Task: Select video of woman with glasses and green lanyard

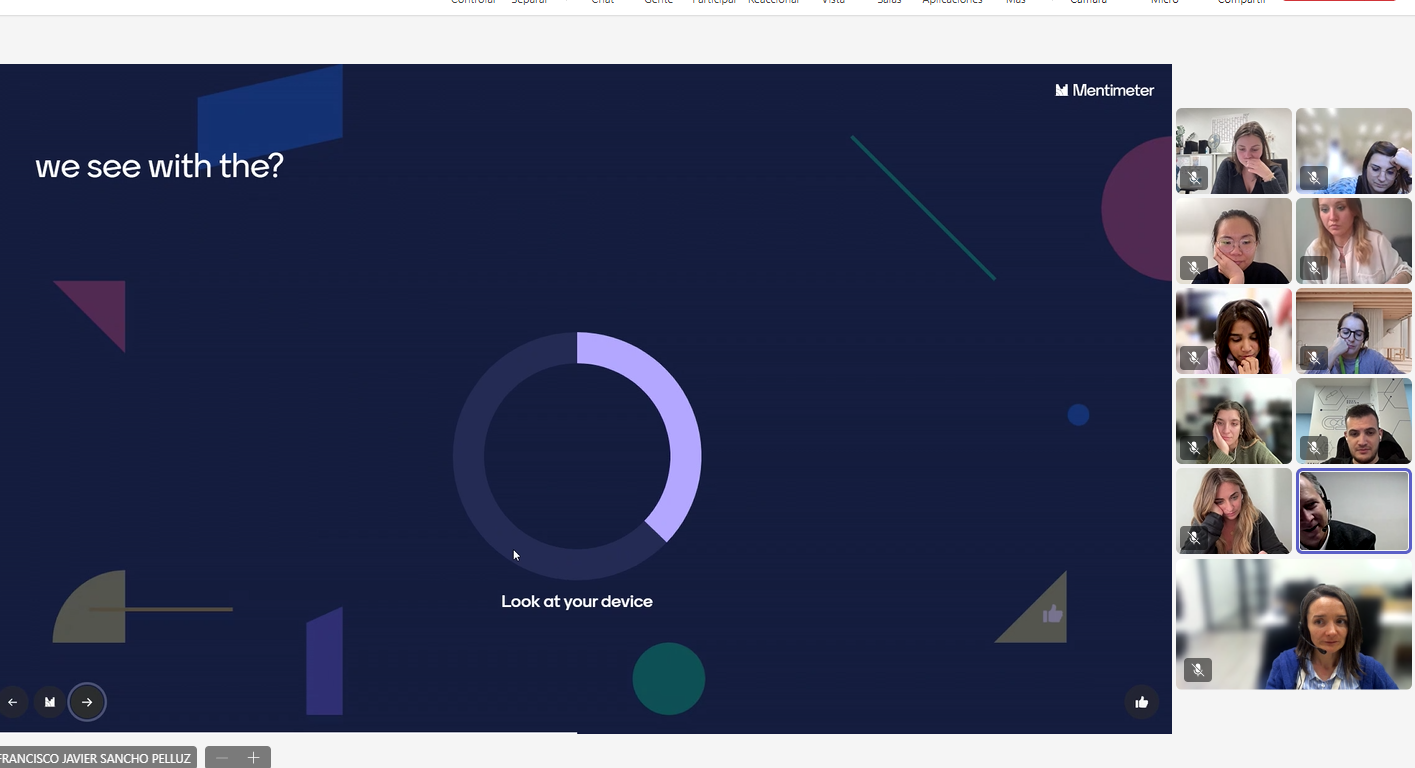Action: tap(1353, 331)
